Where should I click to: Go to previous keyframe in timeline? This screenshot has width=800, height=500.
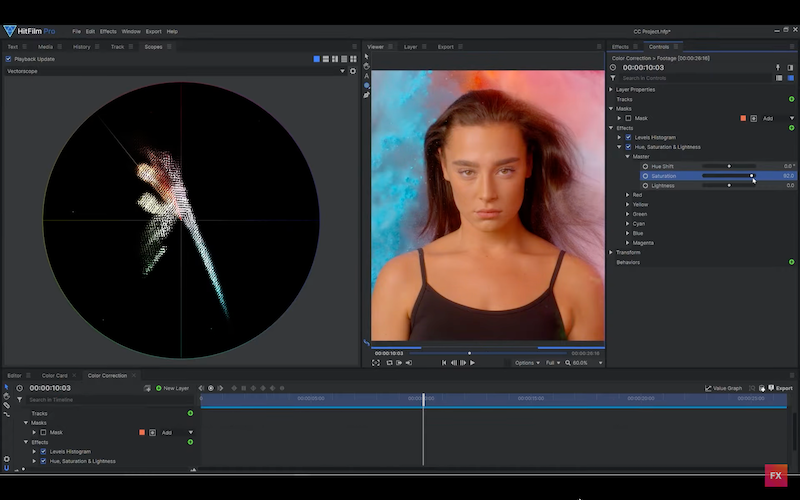coord(202,388)
